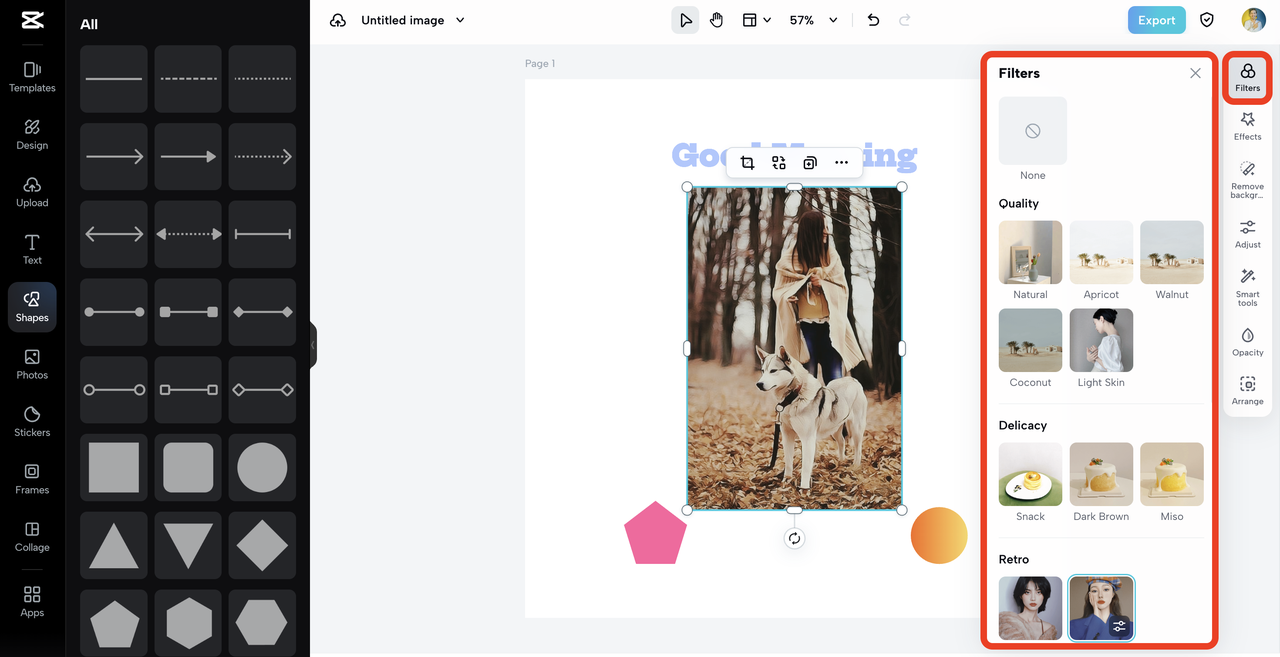1280x657 pixels.
Task: Select the dog photo on canvas
Action: 794,348
